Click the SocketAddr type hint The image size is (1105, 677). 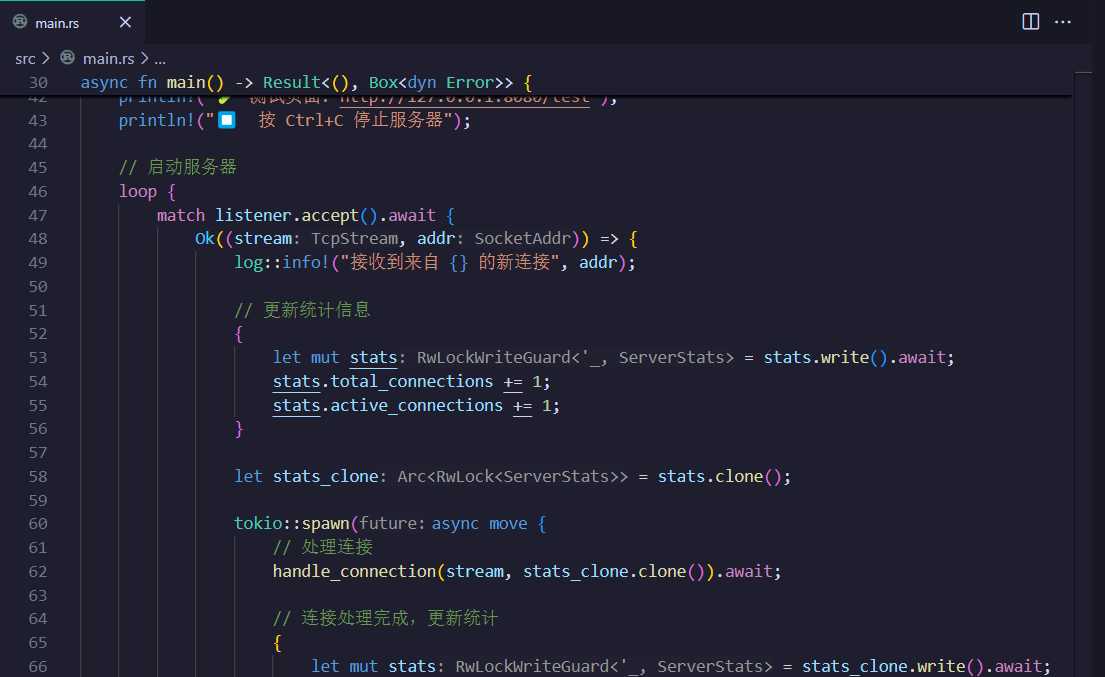pos(522,239)
